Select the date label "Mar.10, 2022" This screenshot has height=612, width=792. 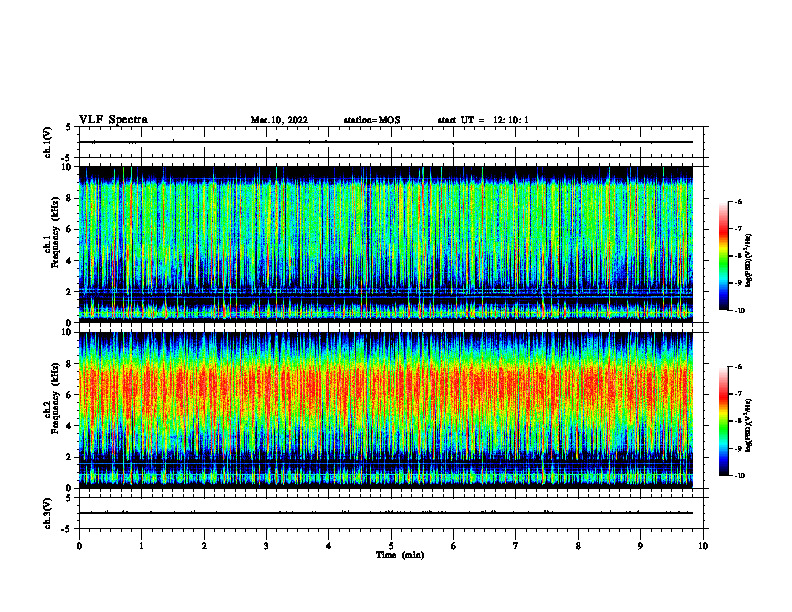click(279, 120)
